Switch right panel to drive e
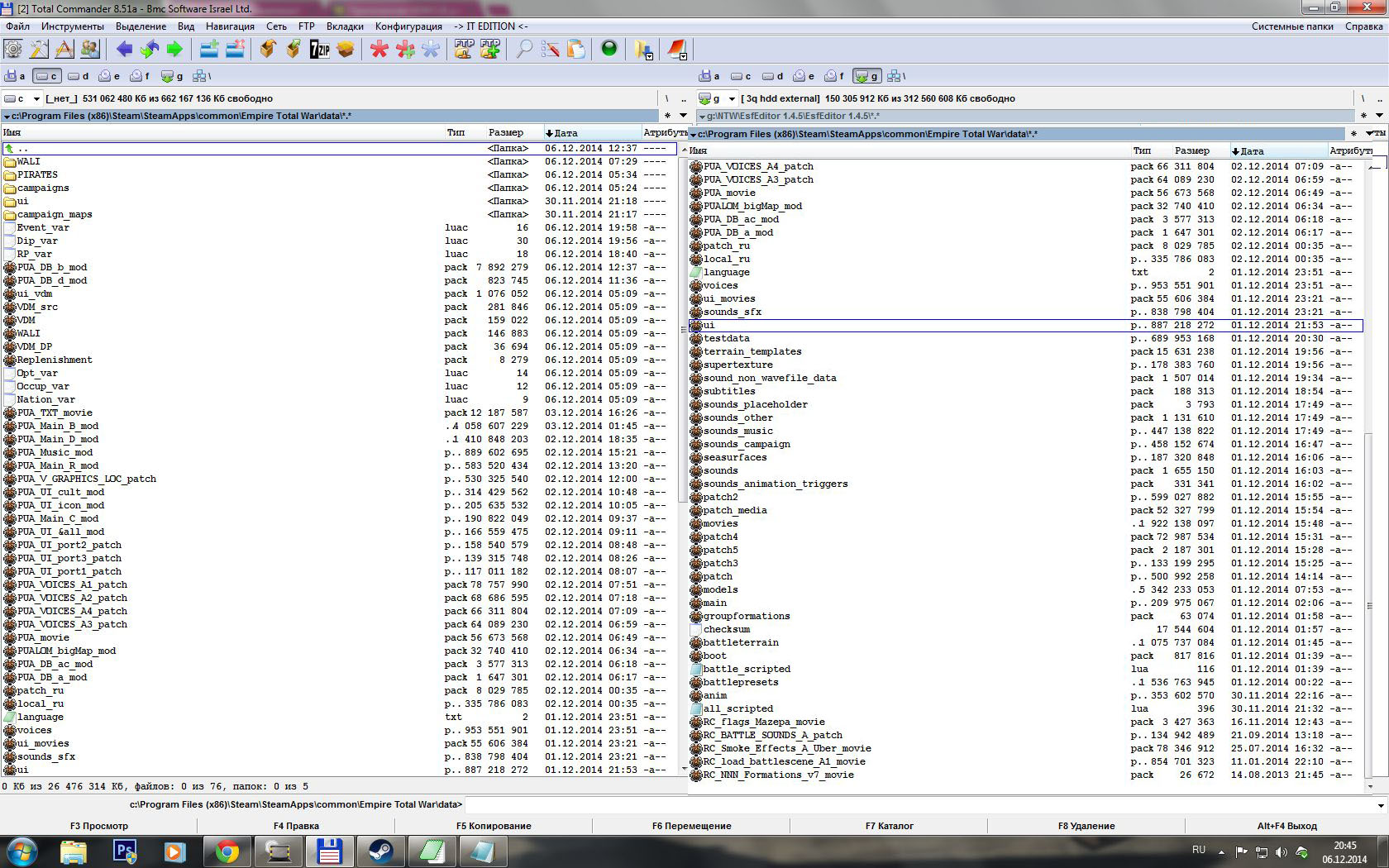Image resolution: width=1389 pixels, height=868 pixels. (x=804, y=76)
